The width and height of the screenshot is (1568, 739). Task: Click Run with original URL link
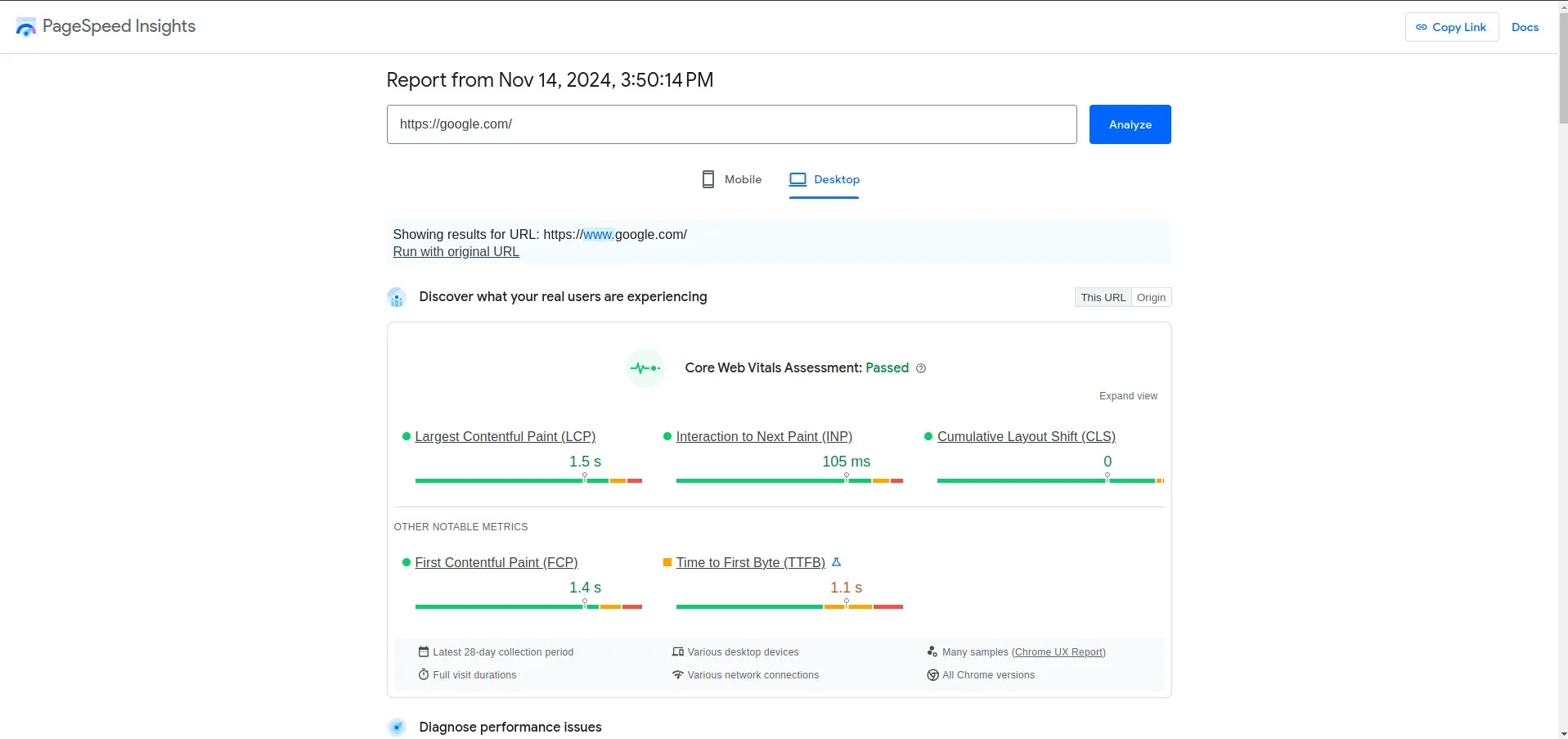pos(456,252)
